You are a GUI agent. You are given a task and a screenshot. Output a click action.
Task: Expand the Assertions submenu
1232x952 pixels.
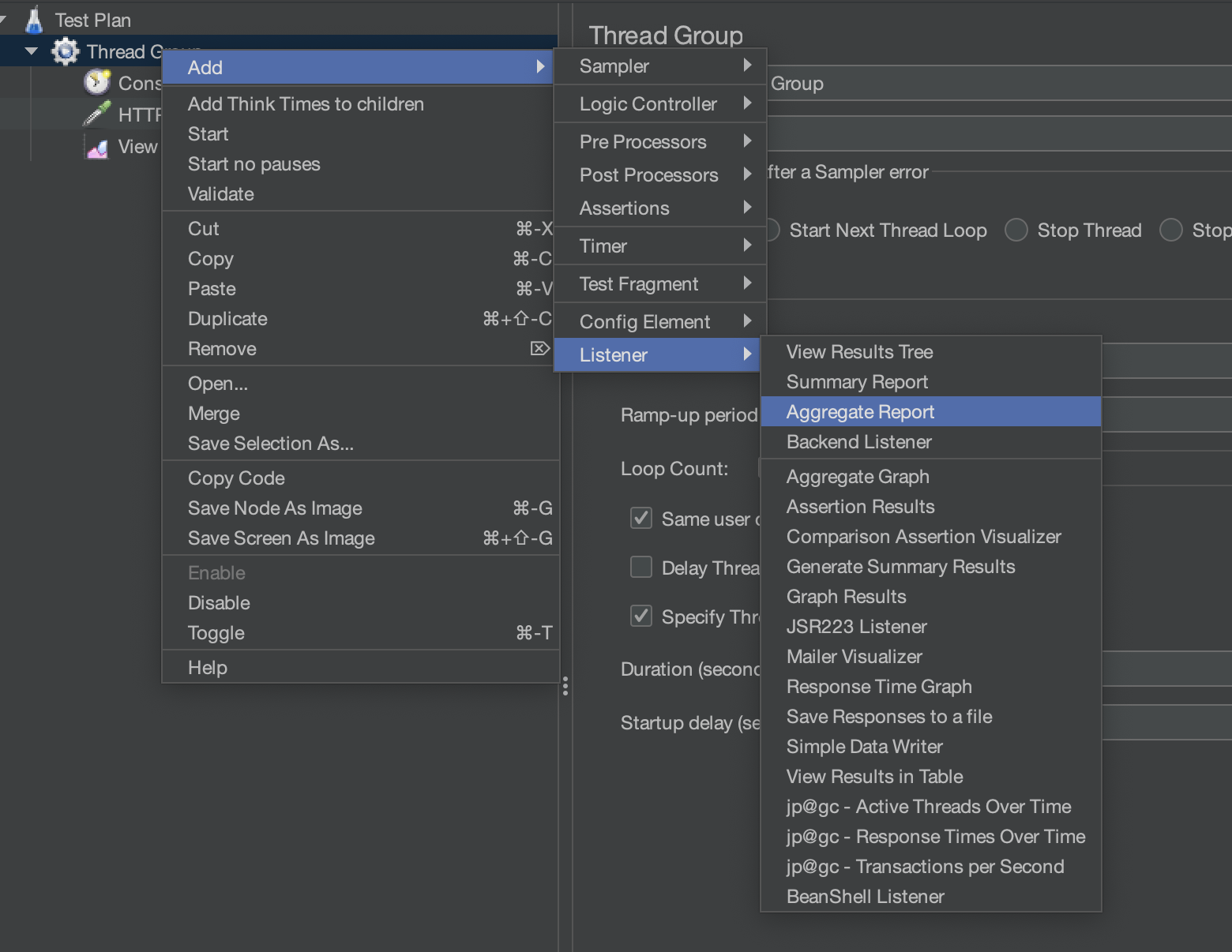coord(660,208)
